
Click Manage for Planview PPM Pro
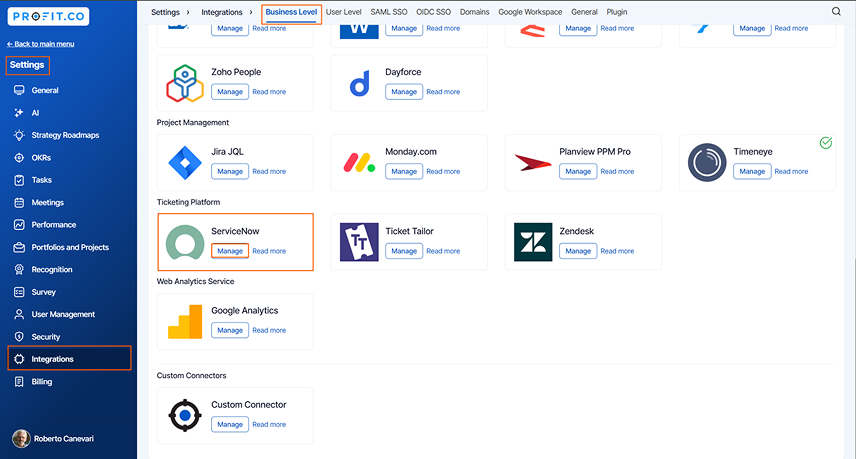(578, 171)
